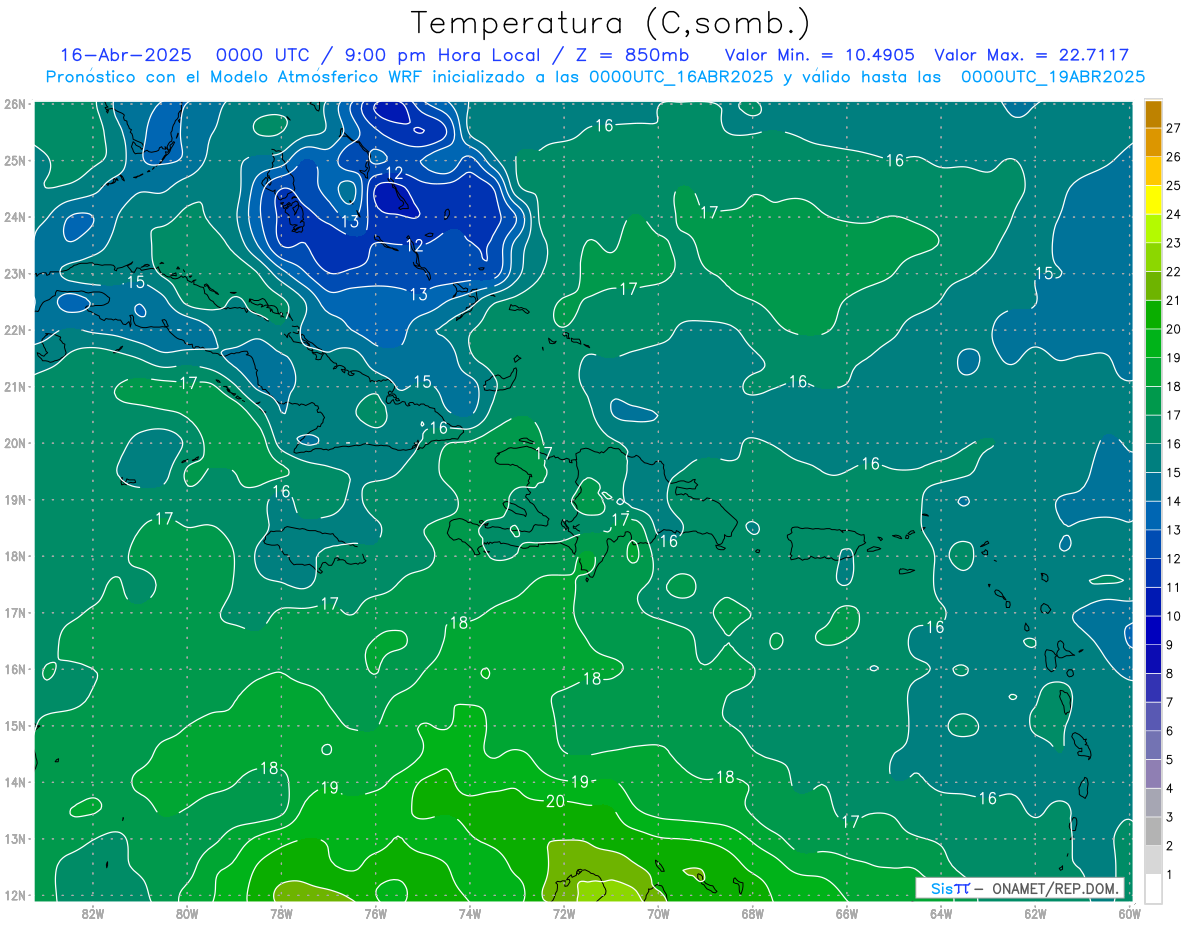The image size is (1200, 927).
Task: Click the "66W" longitude label
Action: pos(847,912)
